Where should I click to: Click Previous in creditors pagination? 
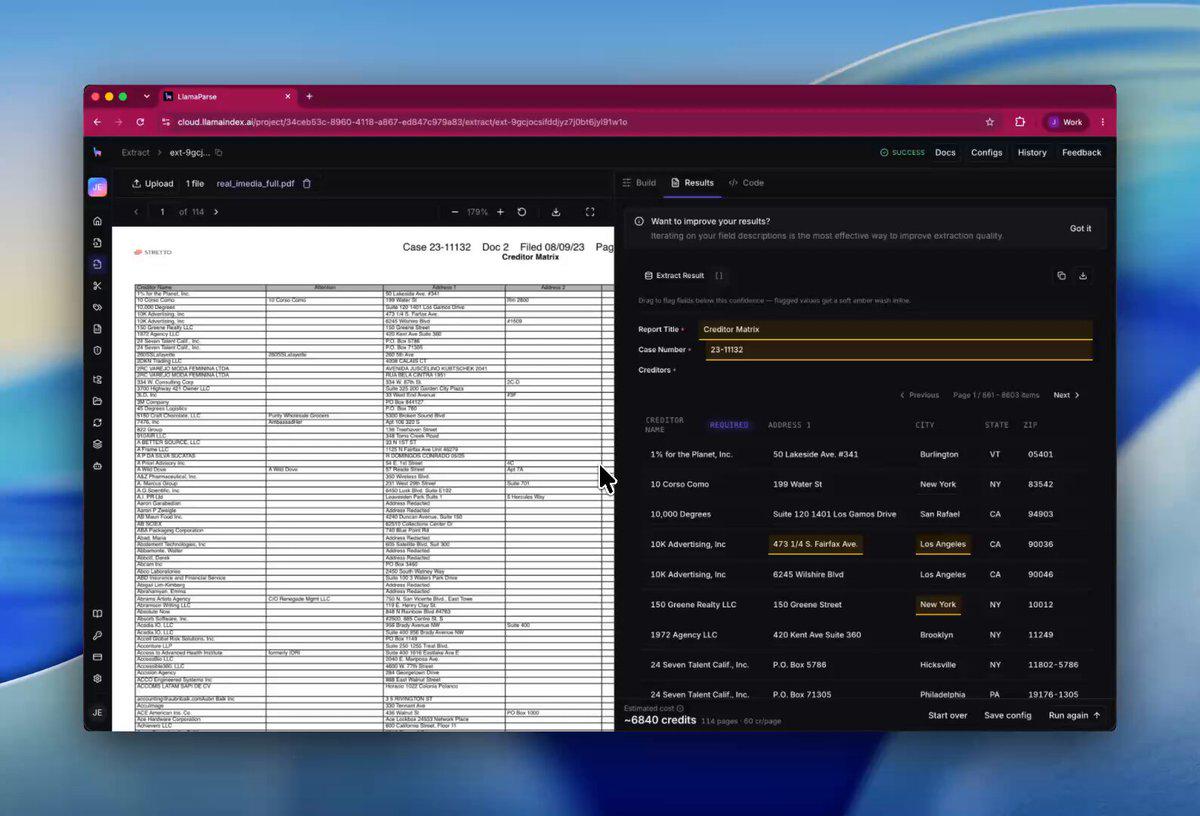point(919,395)
